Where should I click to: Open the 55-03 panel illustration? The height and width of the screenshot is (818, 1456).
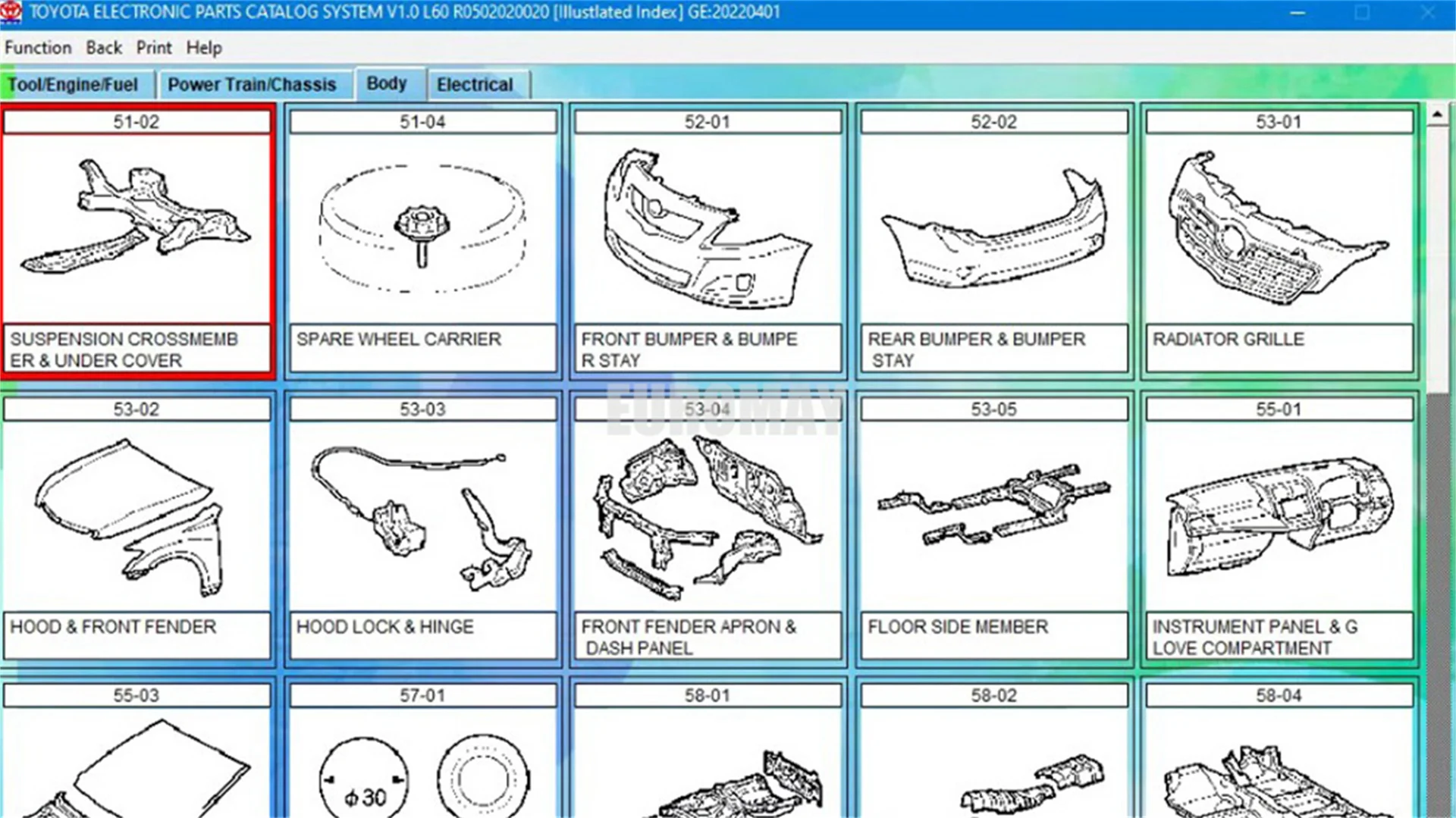pyautogui.click(x=136, y=763)
